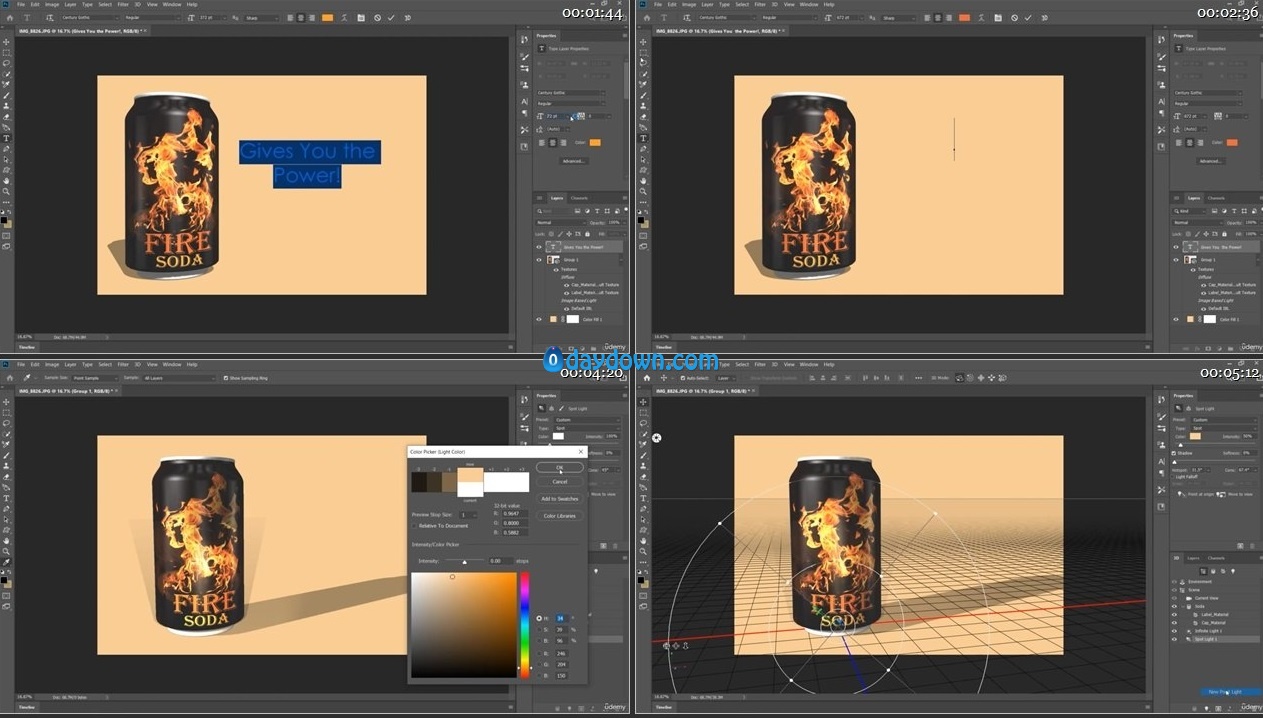Screen dimensions: 1263x718
Task: Click Cancel in Color Picker dialog
Action: pos(560,481)
